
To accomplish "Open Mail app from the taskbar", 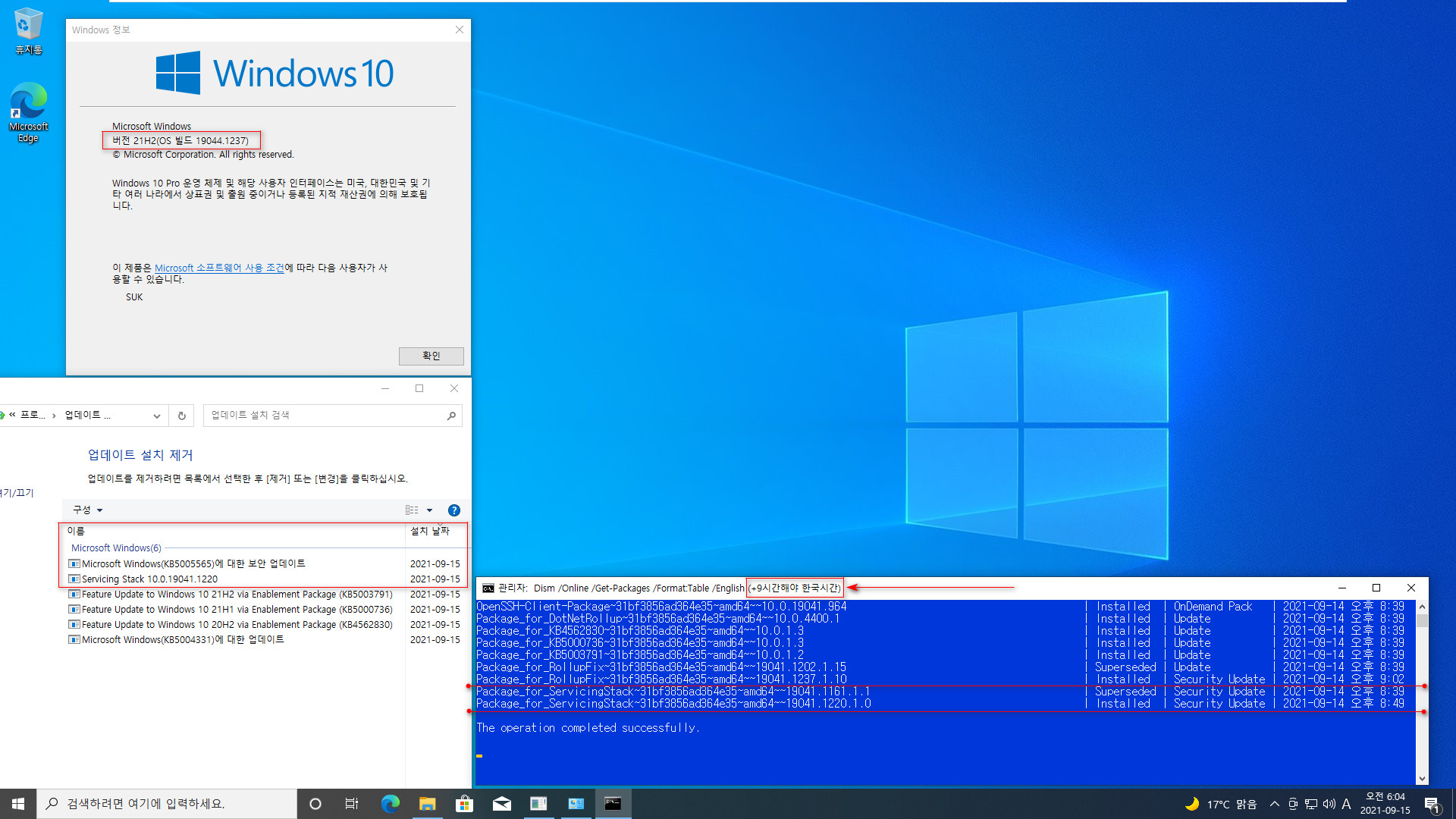I will (x=501, y=803).
